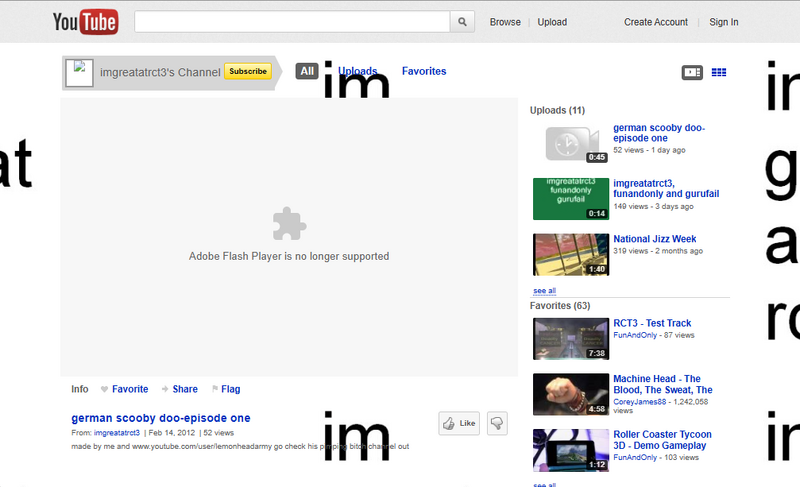Image resolution: width=800 pixels, height=487 pixels.
Task: Open german scooby doo-episode one title under the player
Action: click(x=161, y=418)
